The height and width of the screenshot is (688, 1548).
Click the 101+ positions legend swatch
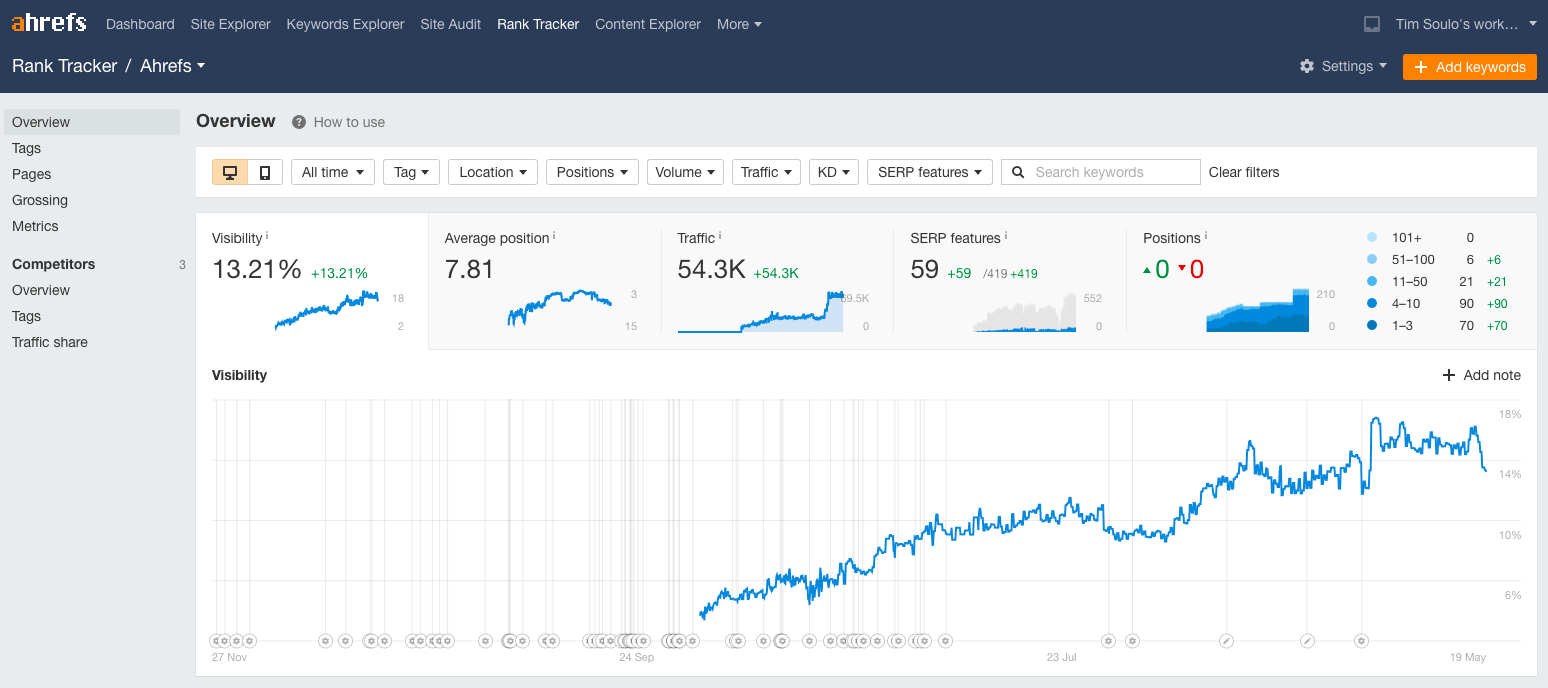[x=1371, y=237]
